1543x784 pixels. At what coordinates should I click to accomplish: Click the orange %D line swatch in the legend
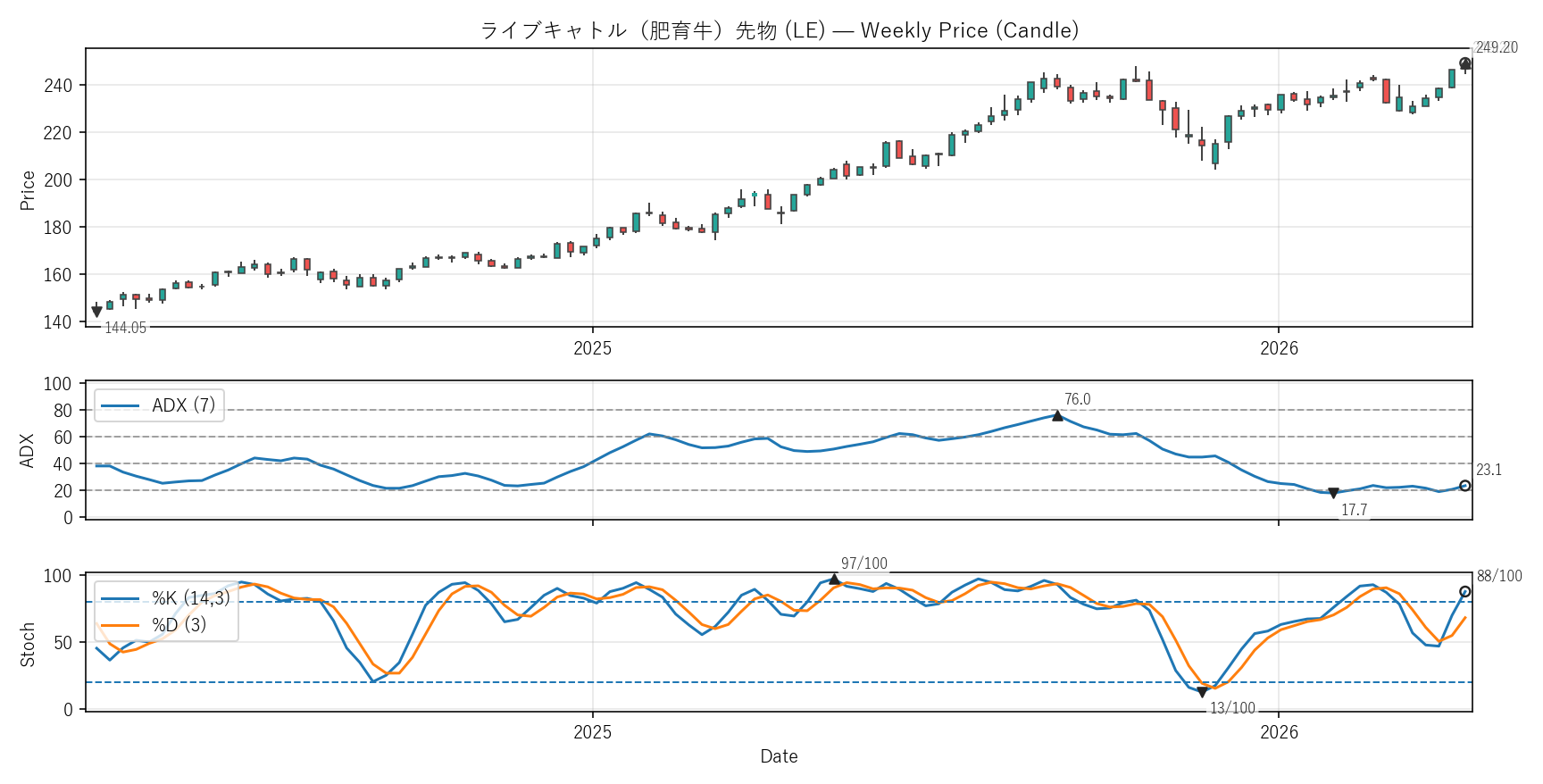[x=120, y=625]
